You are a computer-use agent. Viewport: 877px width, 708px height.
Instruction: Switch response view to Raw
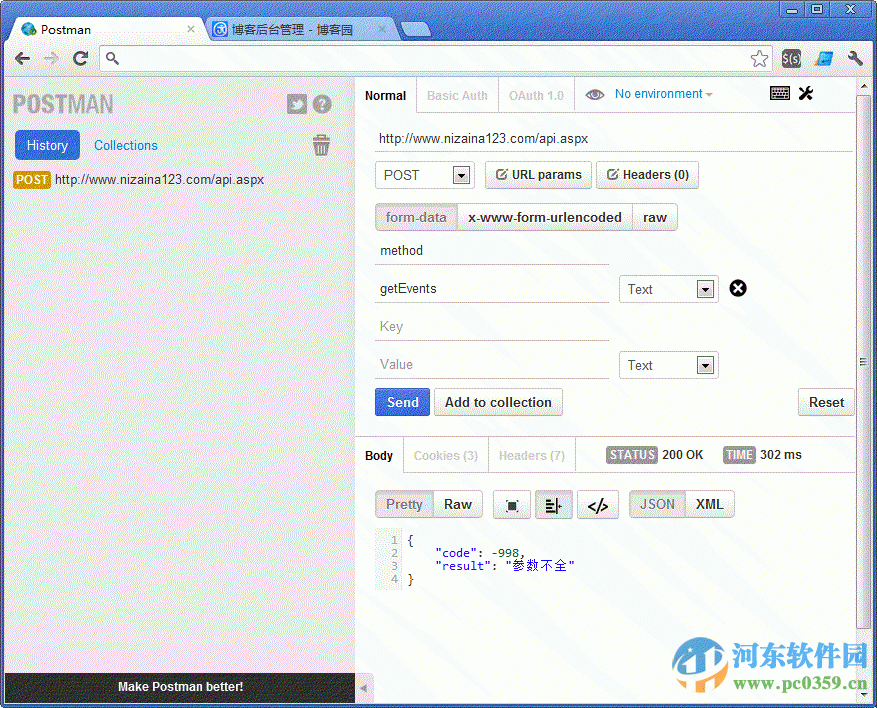[x=457, y=504]
